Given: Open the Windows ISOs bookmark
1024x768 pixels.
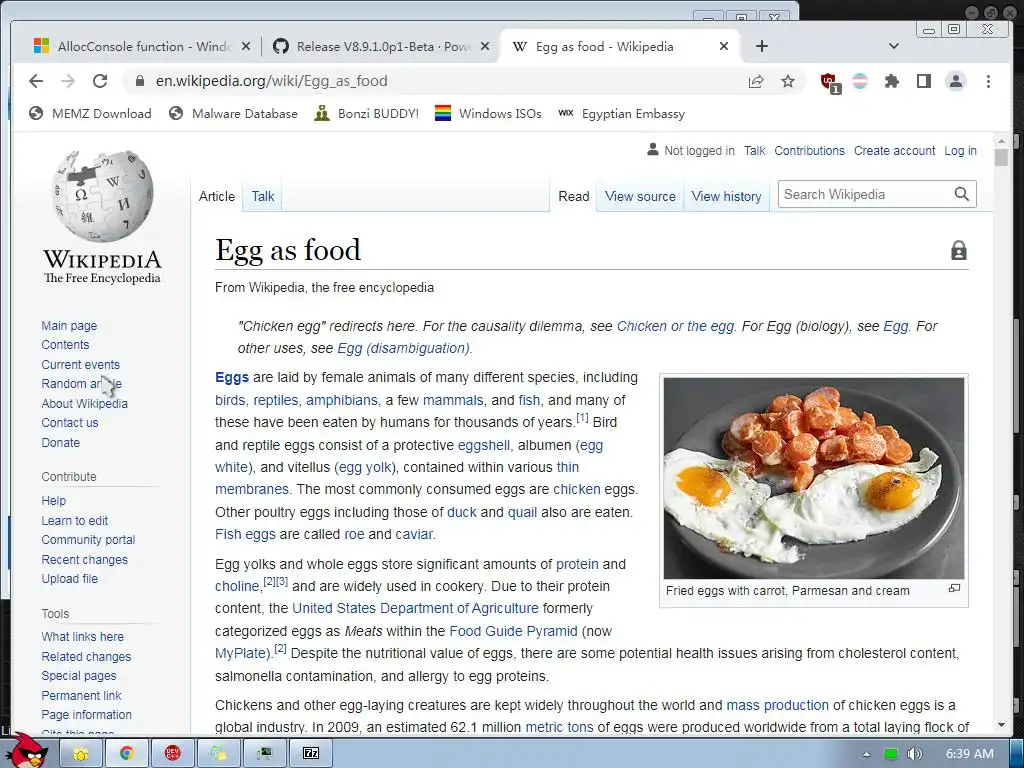Looking at the screenshot, I should pos(488,114).
